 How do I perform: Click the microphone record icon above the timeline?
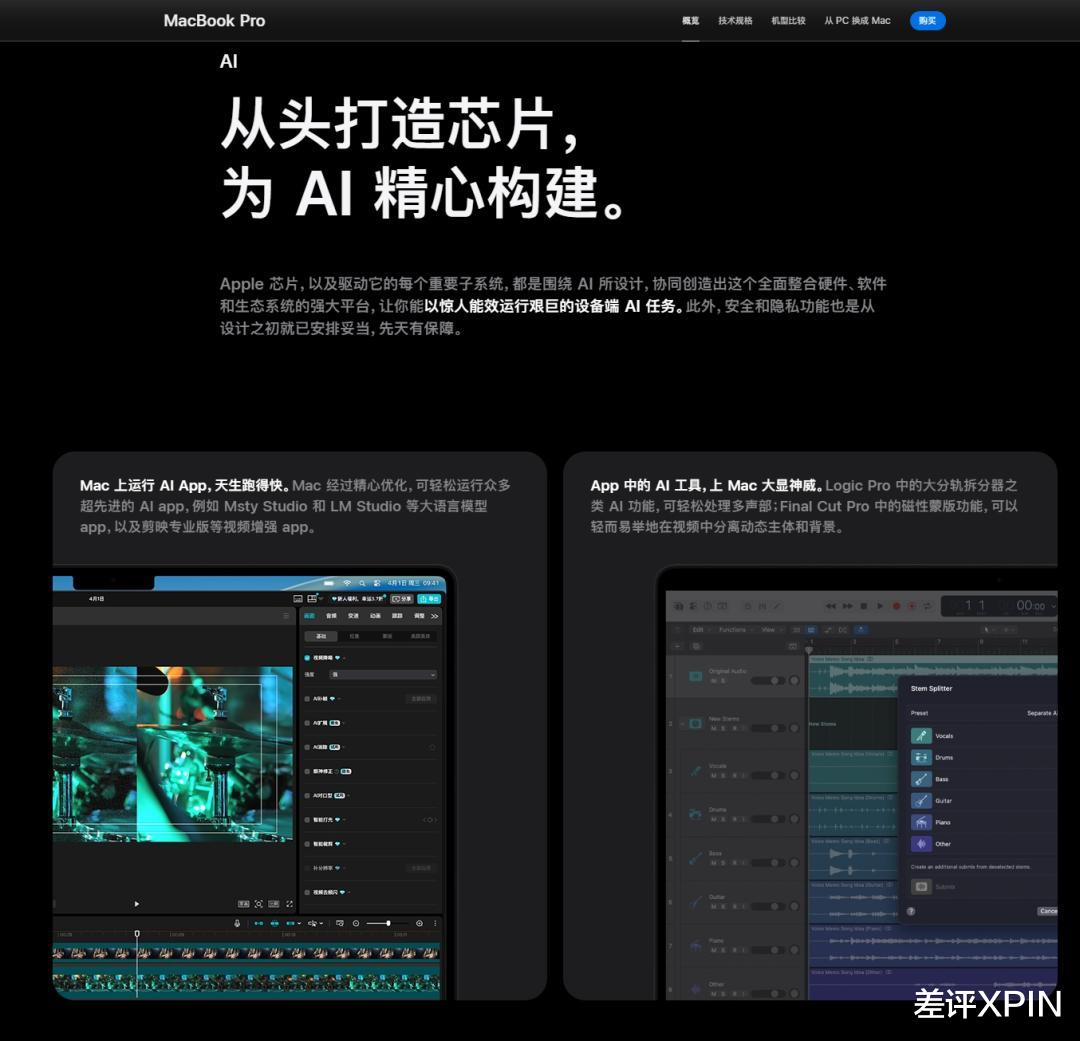click(237, 923)
